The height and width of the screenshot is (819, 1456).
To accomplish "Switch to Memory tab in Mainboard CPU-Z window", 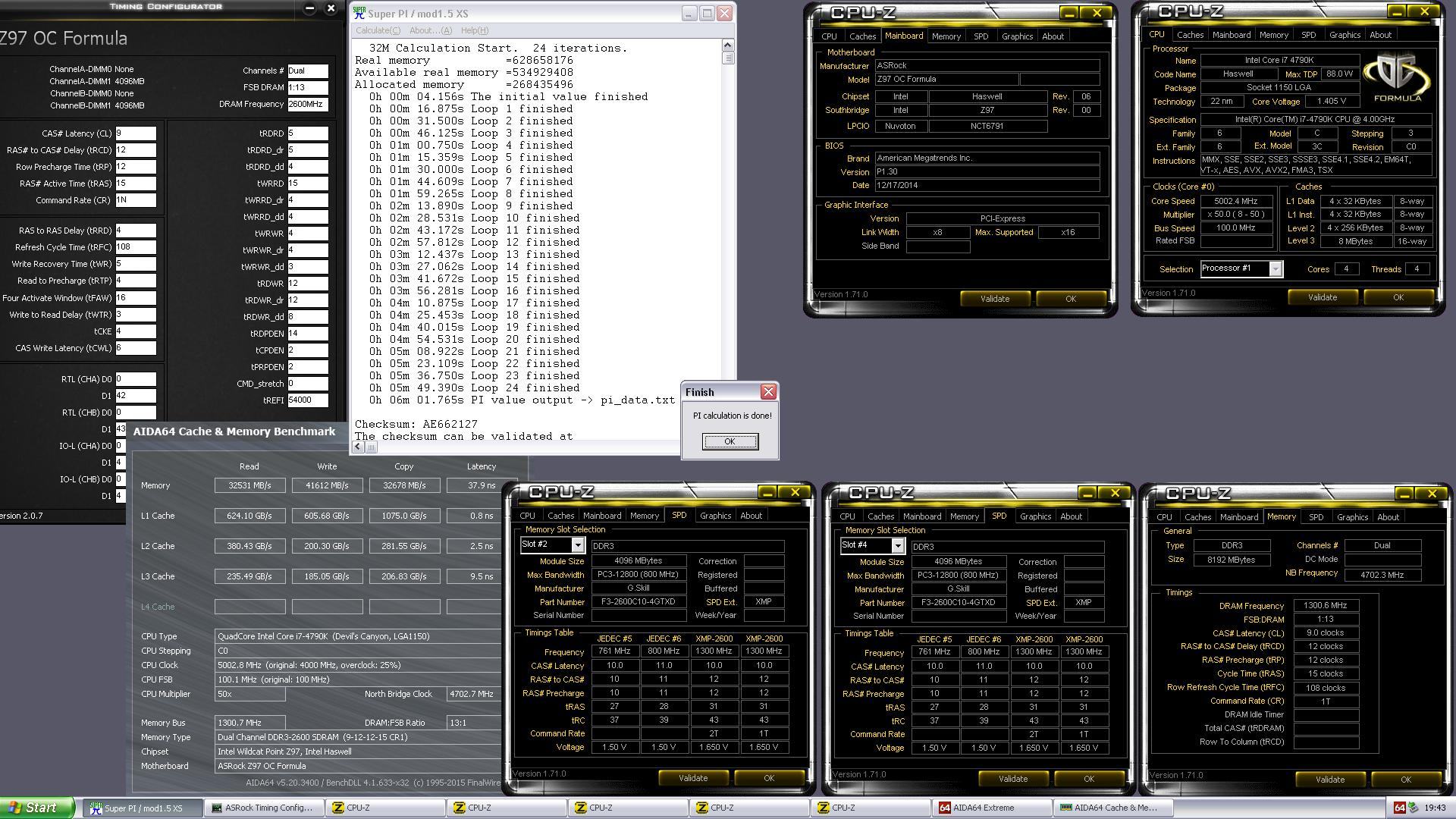I will click(x=946, y=36).
